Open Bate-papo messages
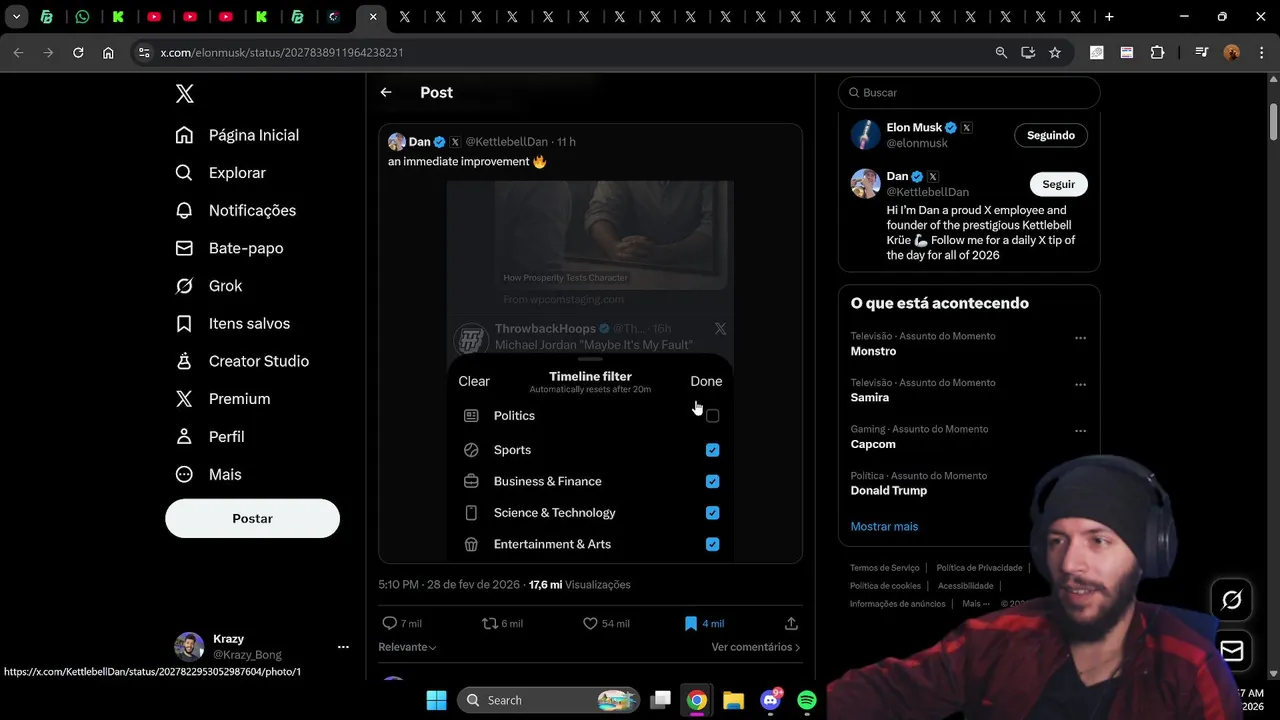This screenshot has height=720, width=1280. [x=230, y=248]
